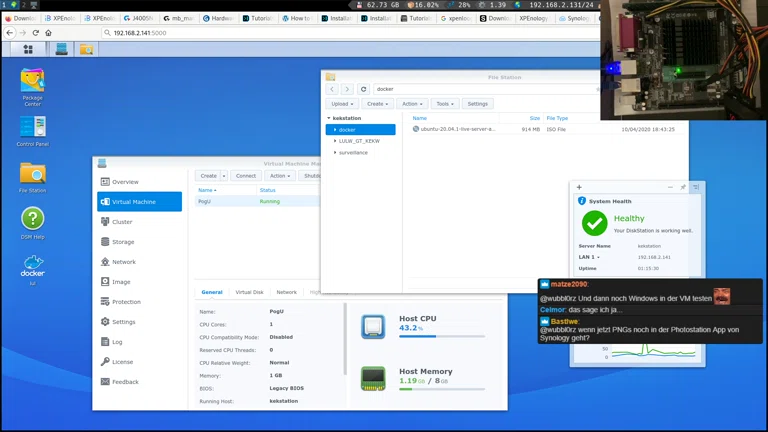Select the docker folder in the tree
The image size is (768, 432).
(x=360, y=130)
